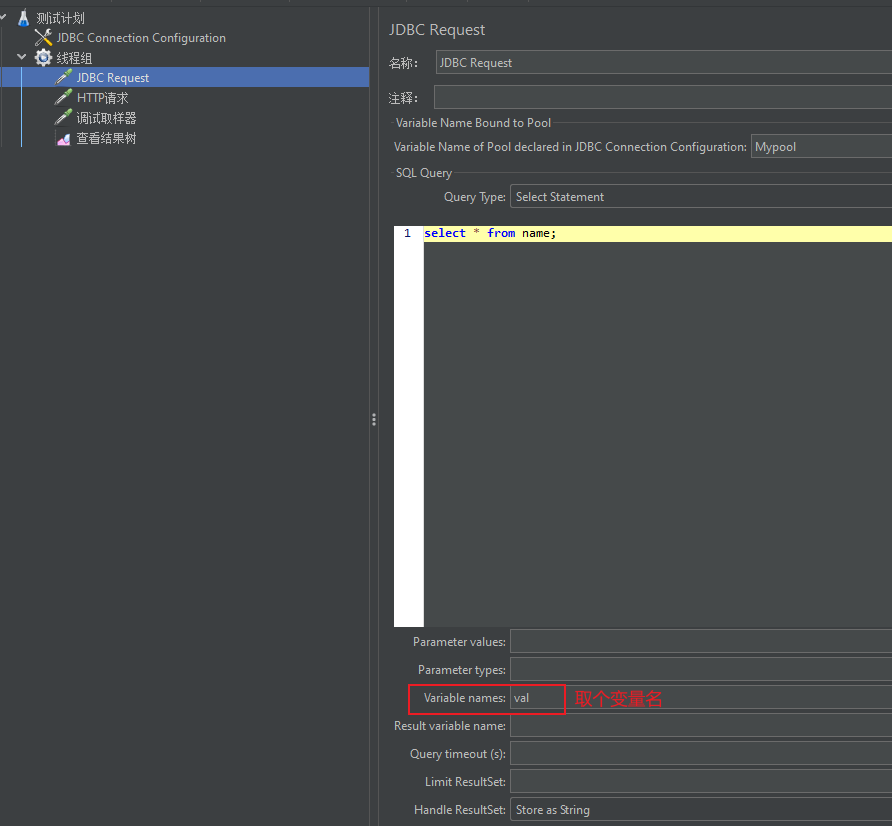Click the pool variable name field Mypool
Viewport: 892px width, 826px height.
[821, 147]
